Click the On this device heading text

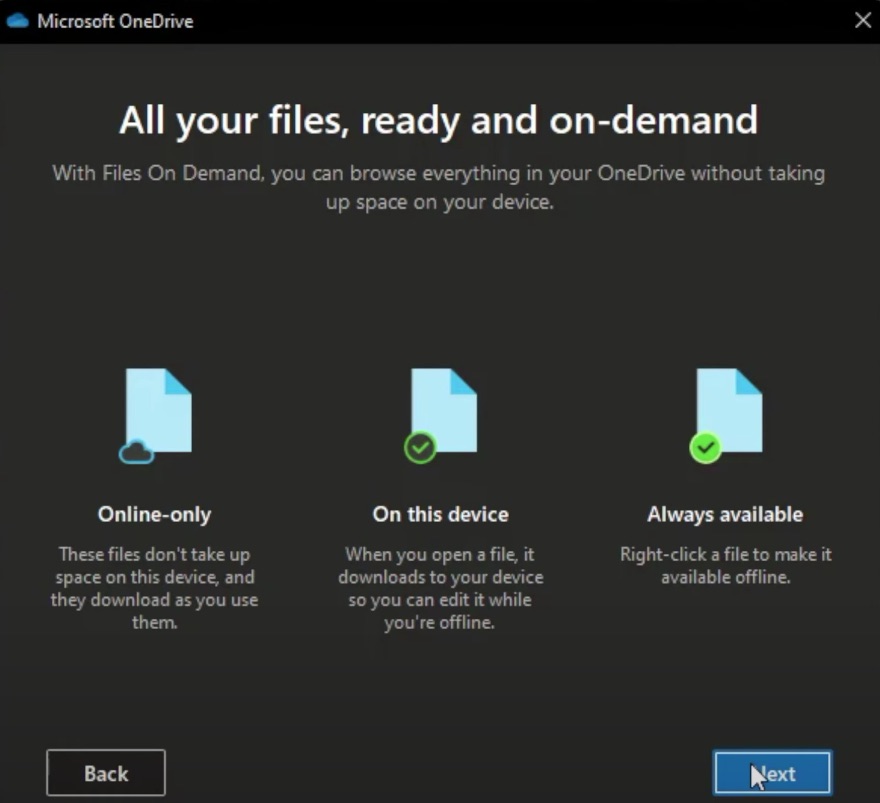(x=440, y=514)
